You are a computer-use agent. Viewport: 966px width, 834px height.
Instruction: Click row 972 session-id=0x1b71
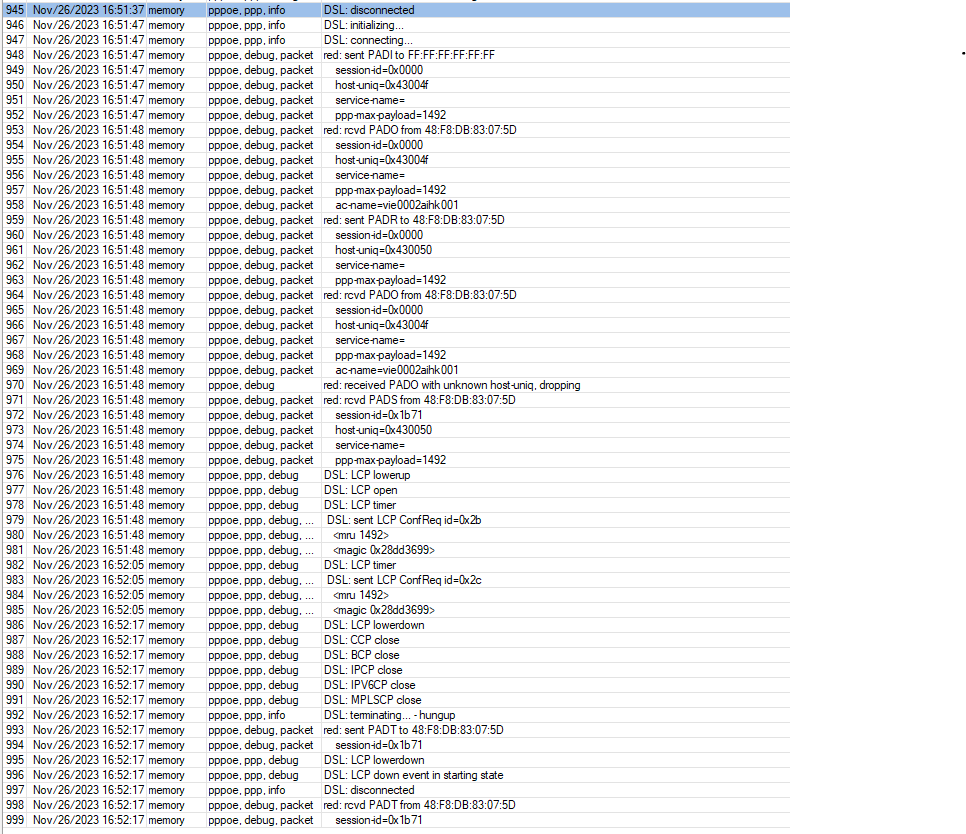click(396, 415)
